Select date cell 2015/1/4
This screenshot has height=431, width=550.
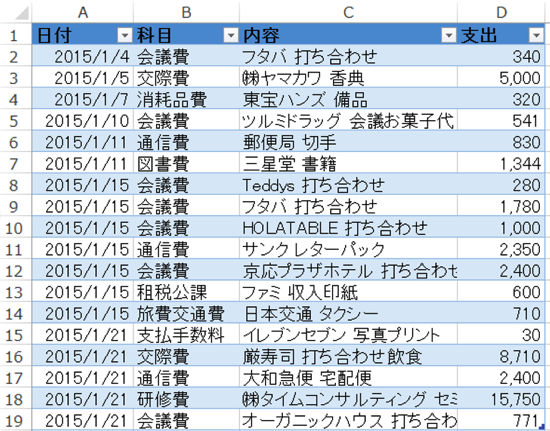pyautogui.click(x=83, y=56)
